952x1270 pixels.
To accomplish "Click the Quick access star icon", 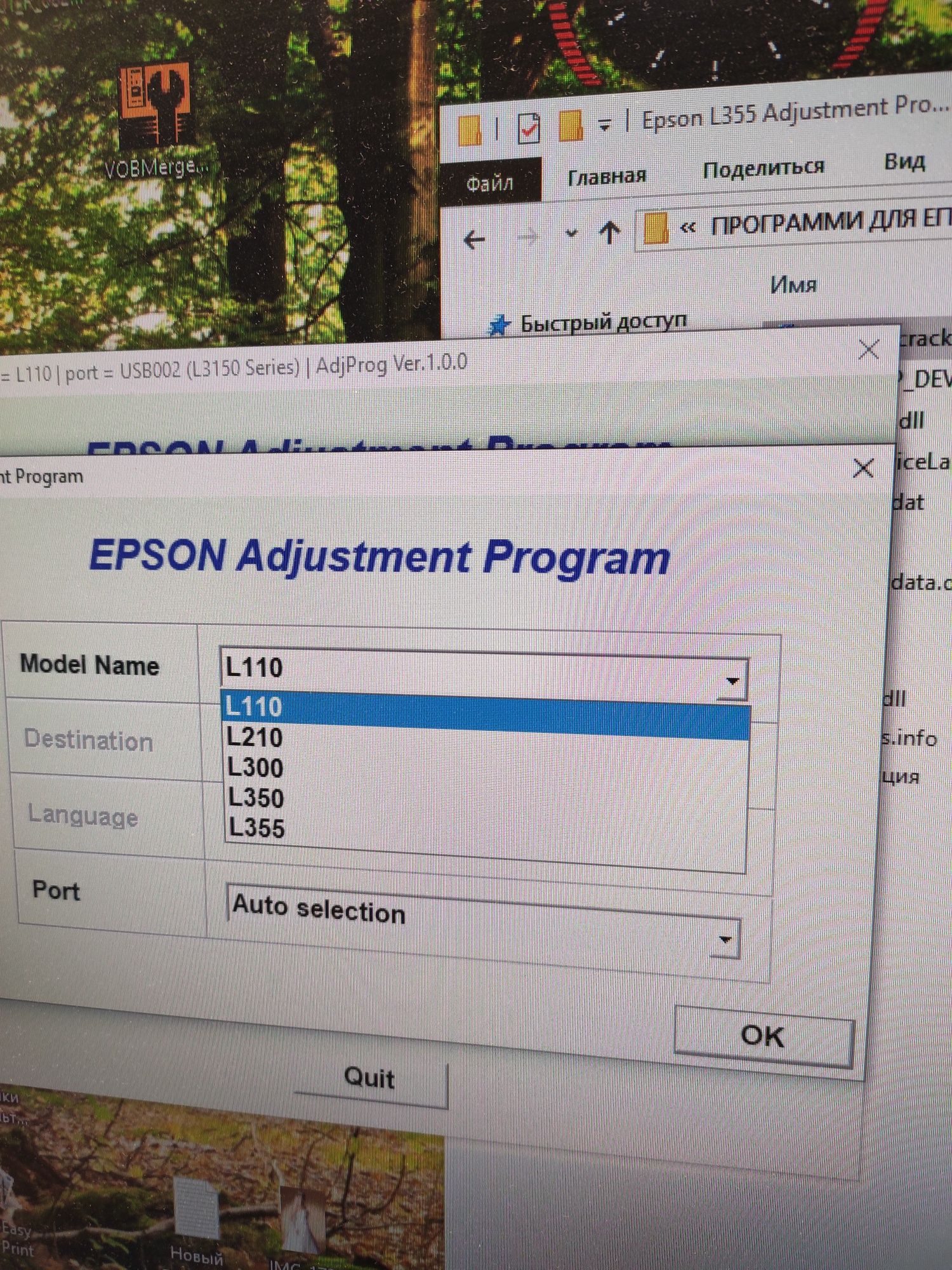I will (499, 325).
